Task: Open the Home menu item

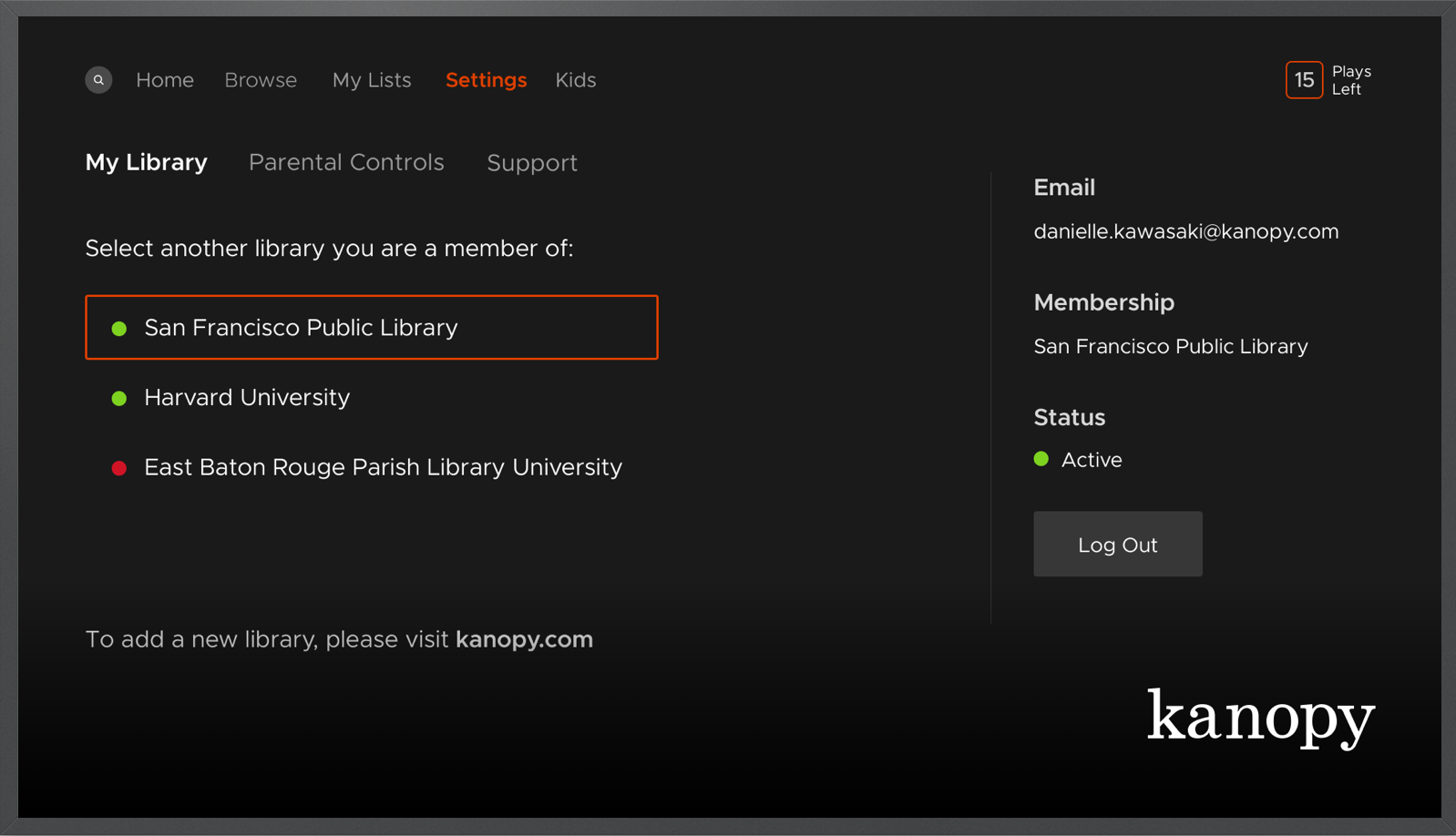Action: pyautogui.click(x=165, y=80)
